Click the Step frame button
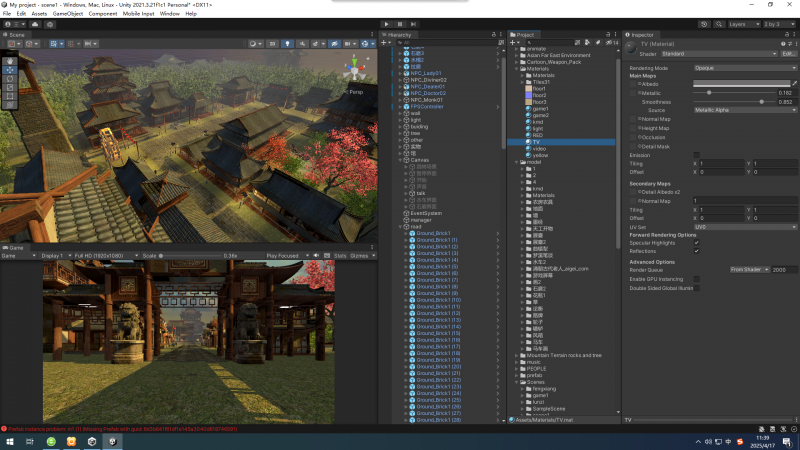The height and width of the screenshot is (450, 800). click(413, 24)
